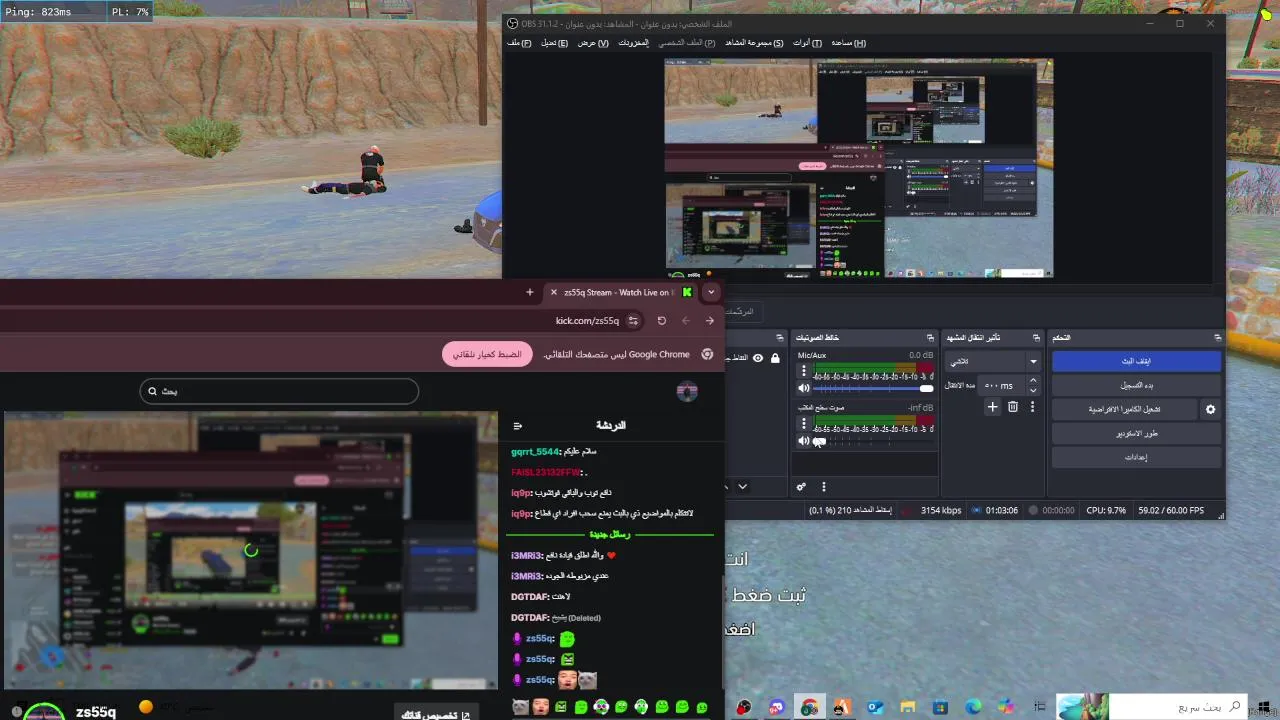This screenshot has width=1280, height=720.
Task: Enable Studio Mode button
Action: click(x=1136, y=434)
